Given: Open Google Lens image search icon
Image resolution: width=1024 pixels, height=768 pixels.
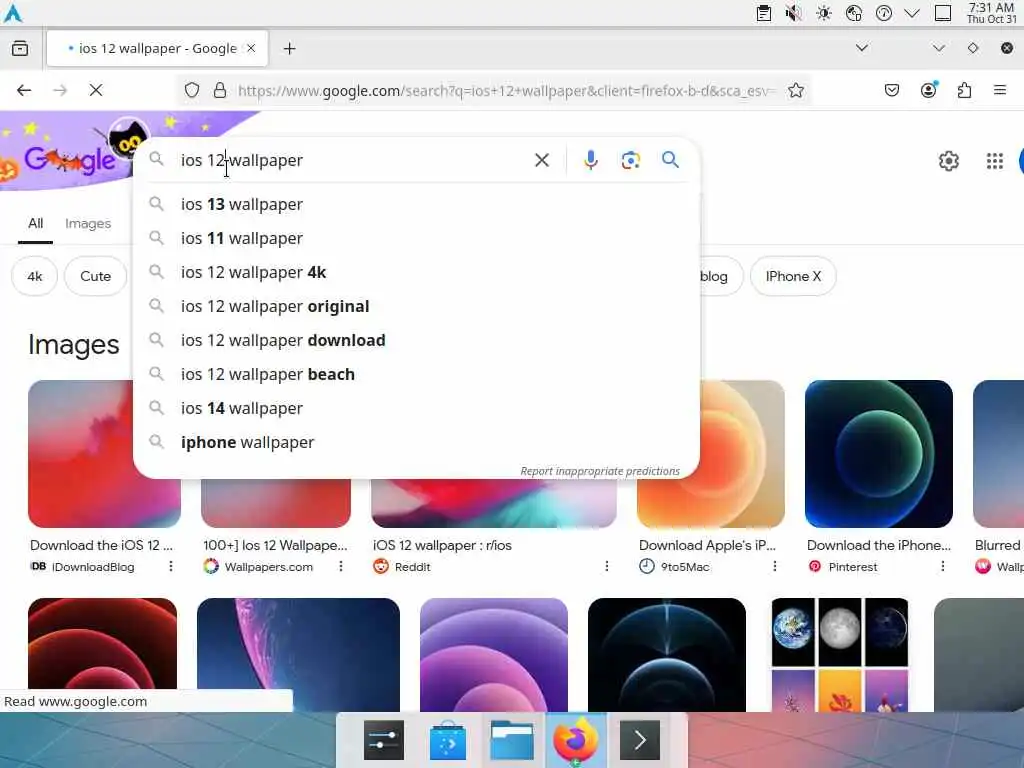Looking at the screenshot, I should 630,160.
